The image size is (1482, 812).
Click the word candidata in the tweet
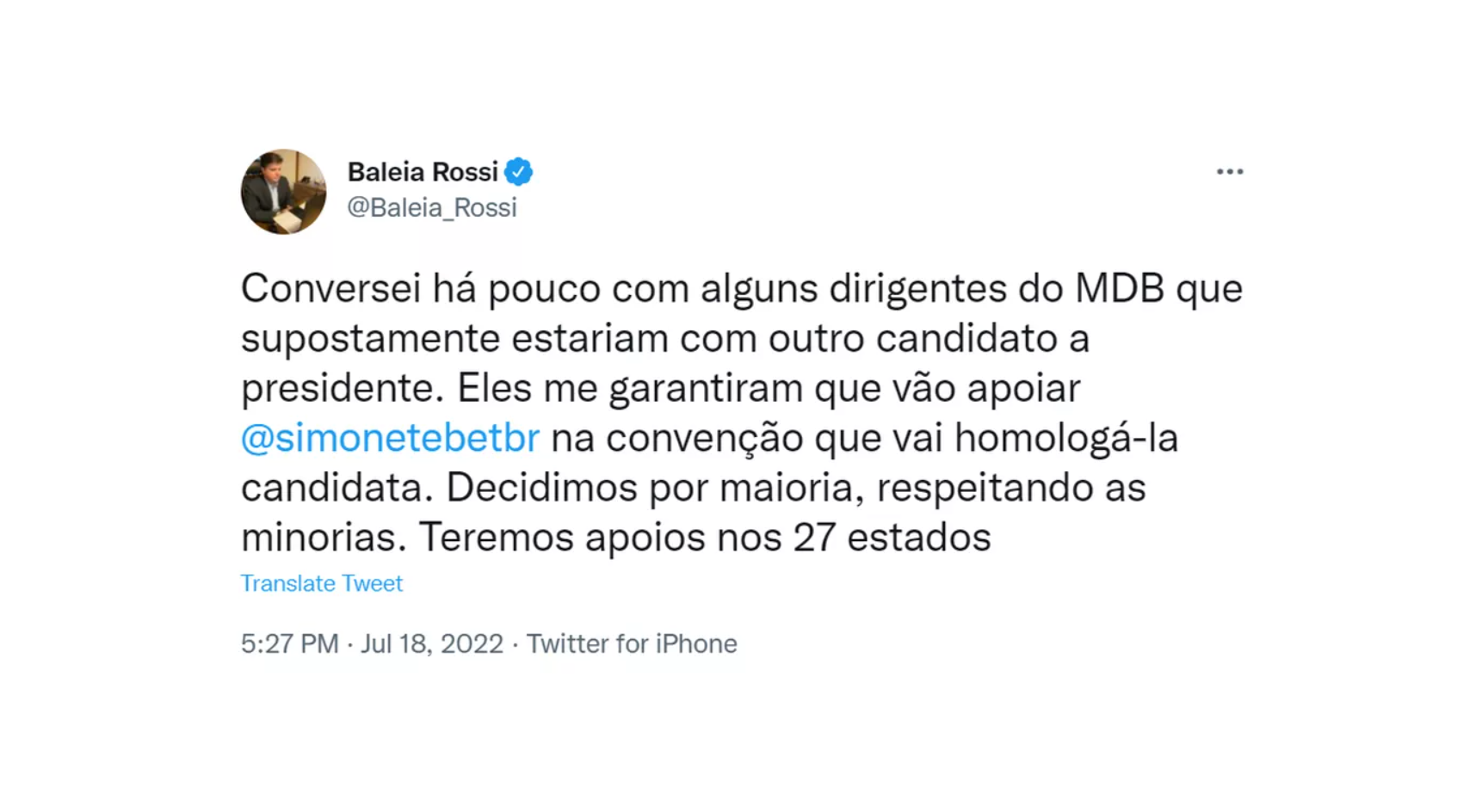[337, 488]
